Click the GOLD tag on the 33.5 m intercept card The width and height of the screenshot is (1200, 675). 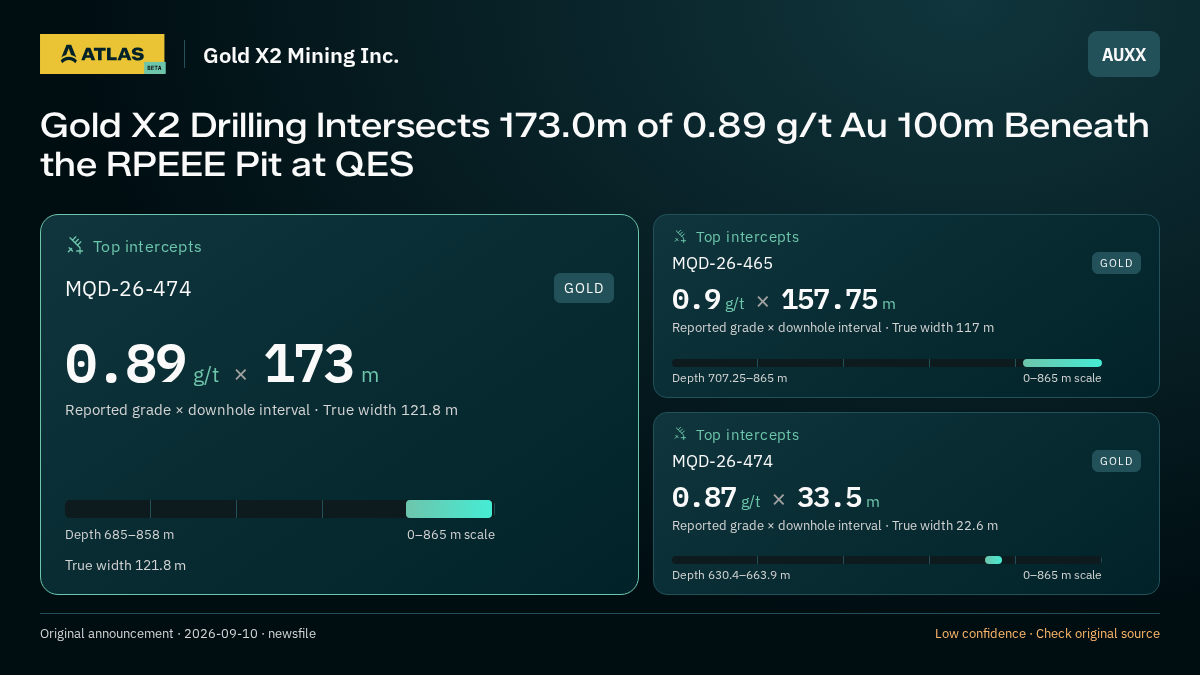coord(1116,461)
